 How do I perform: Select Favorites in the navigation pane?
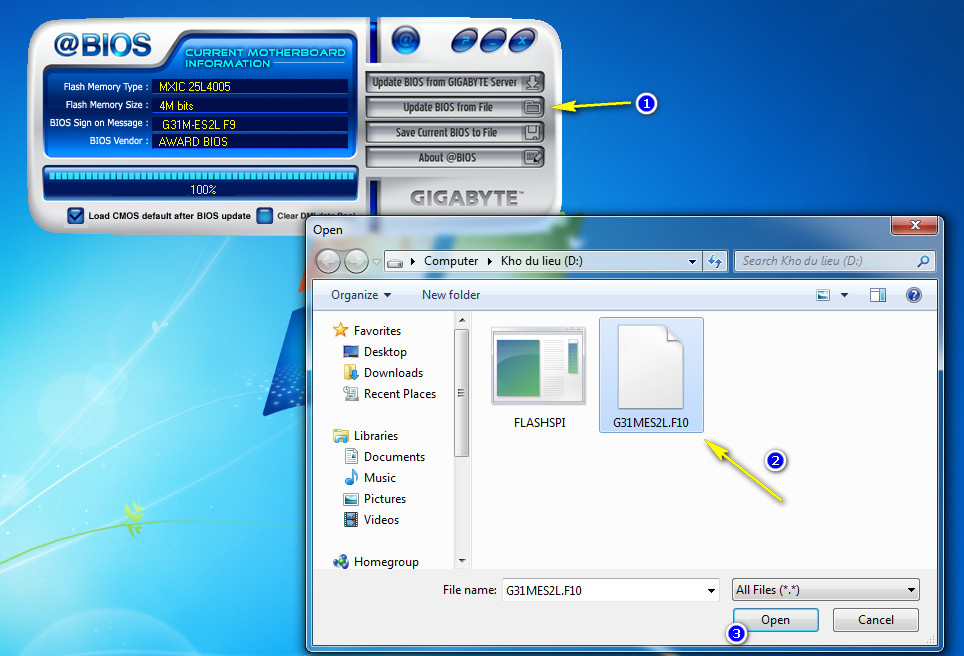coord(377,331)
